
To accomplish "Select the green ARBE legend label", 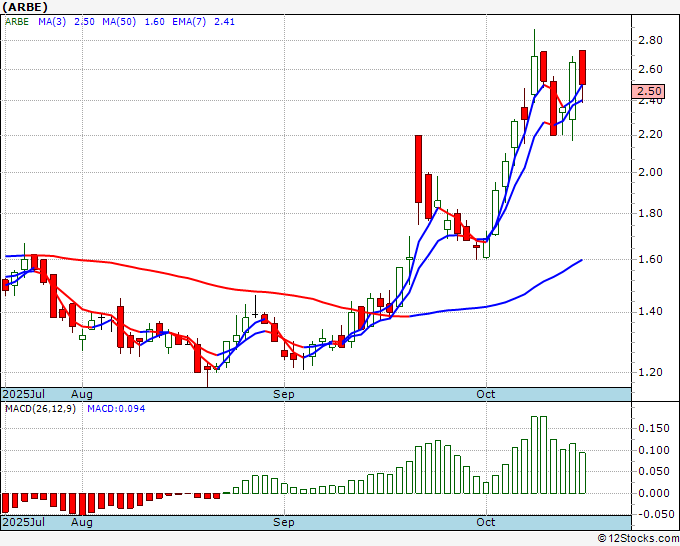I will (17, 22).
